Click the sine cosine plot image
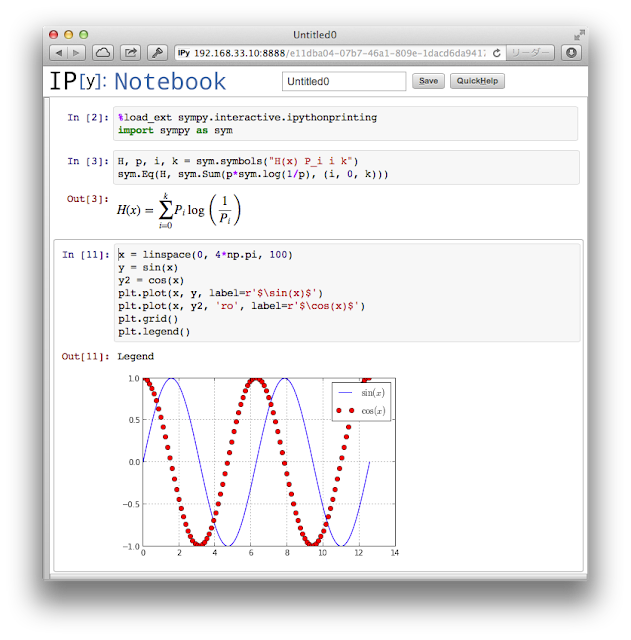Screen dimensions: 631x640 (261, 465)
